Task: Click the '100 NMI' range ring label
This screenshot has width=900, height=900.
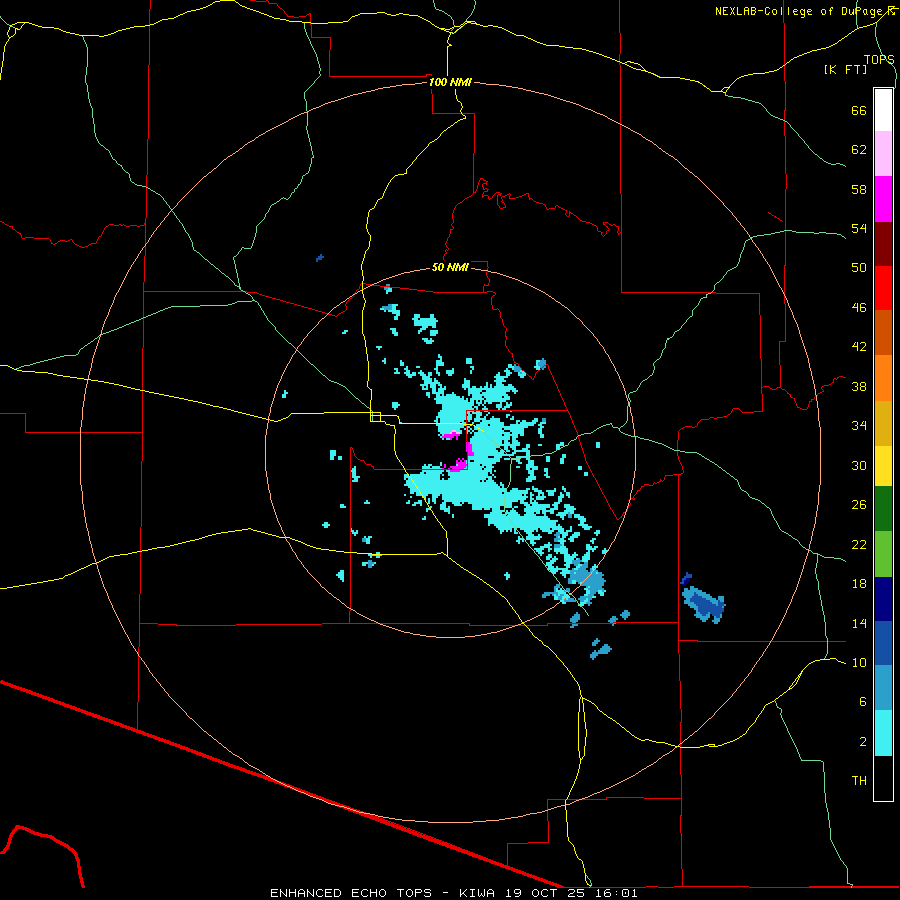Action: pos(450,82)
